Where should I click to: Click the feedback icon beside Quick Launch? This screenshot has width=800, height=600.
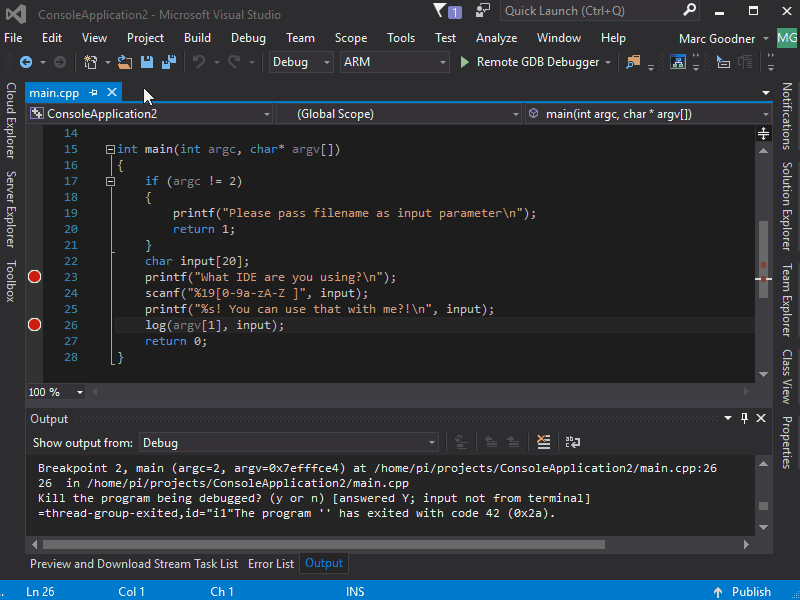(x=483, y=11)
